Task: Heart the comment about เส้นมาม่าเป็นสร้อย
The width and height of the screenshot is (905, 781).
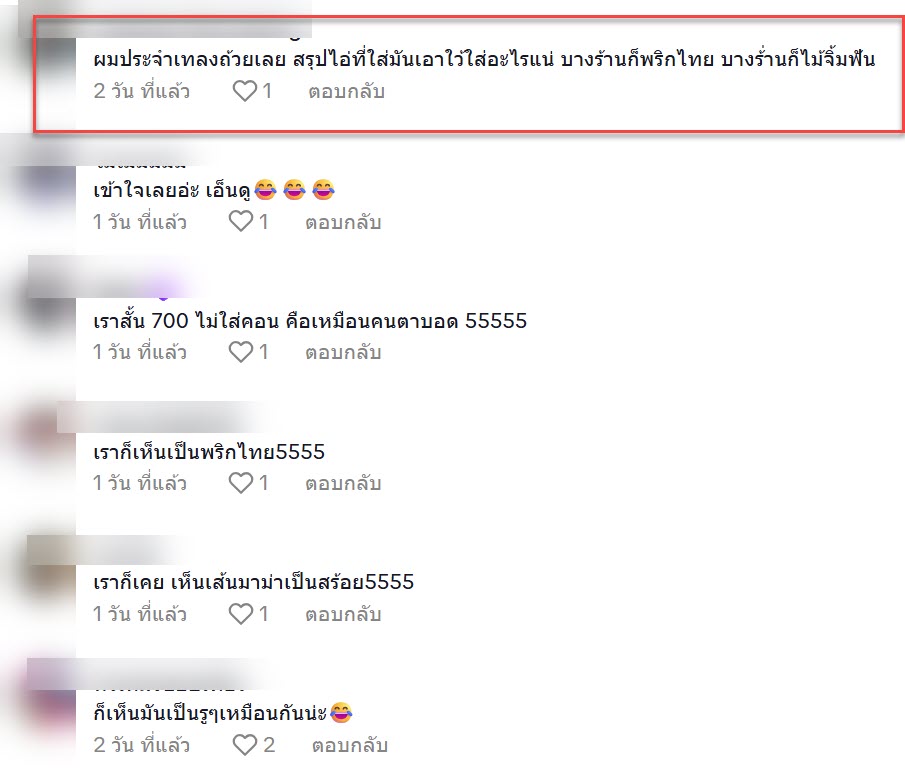Action: [x=241, y=614]
